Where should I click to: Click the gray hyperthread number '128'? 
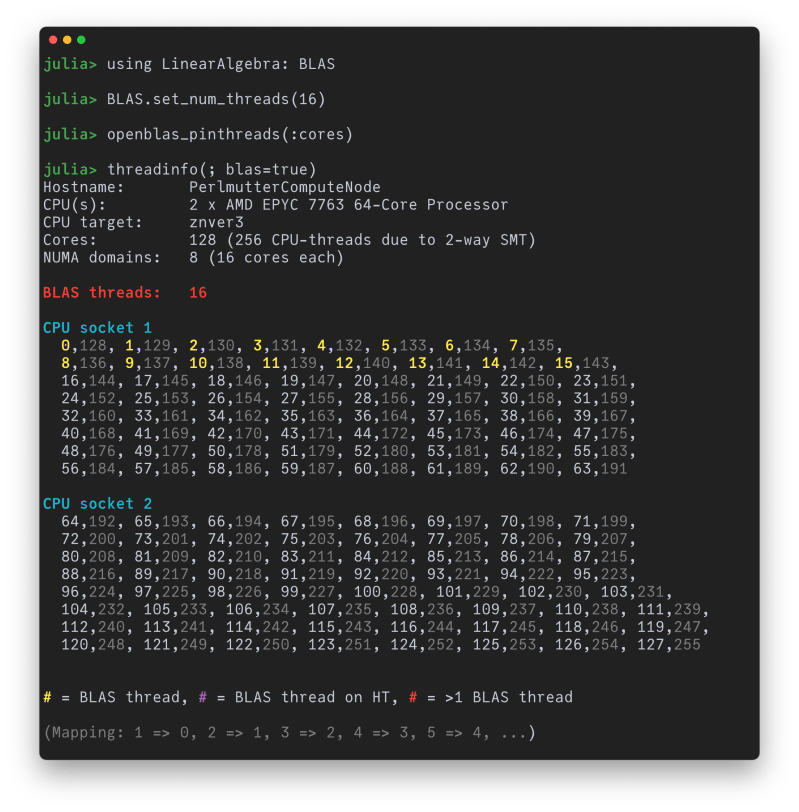[93, 345]
